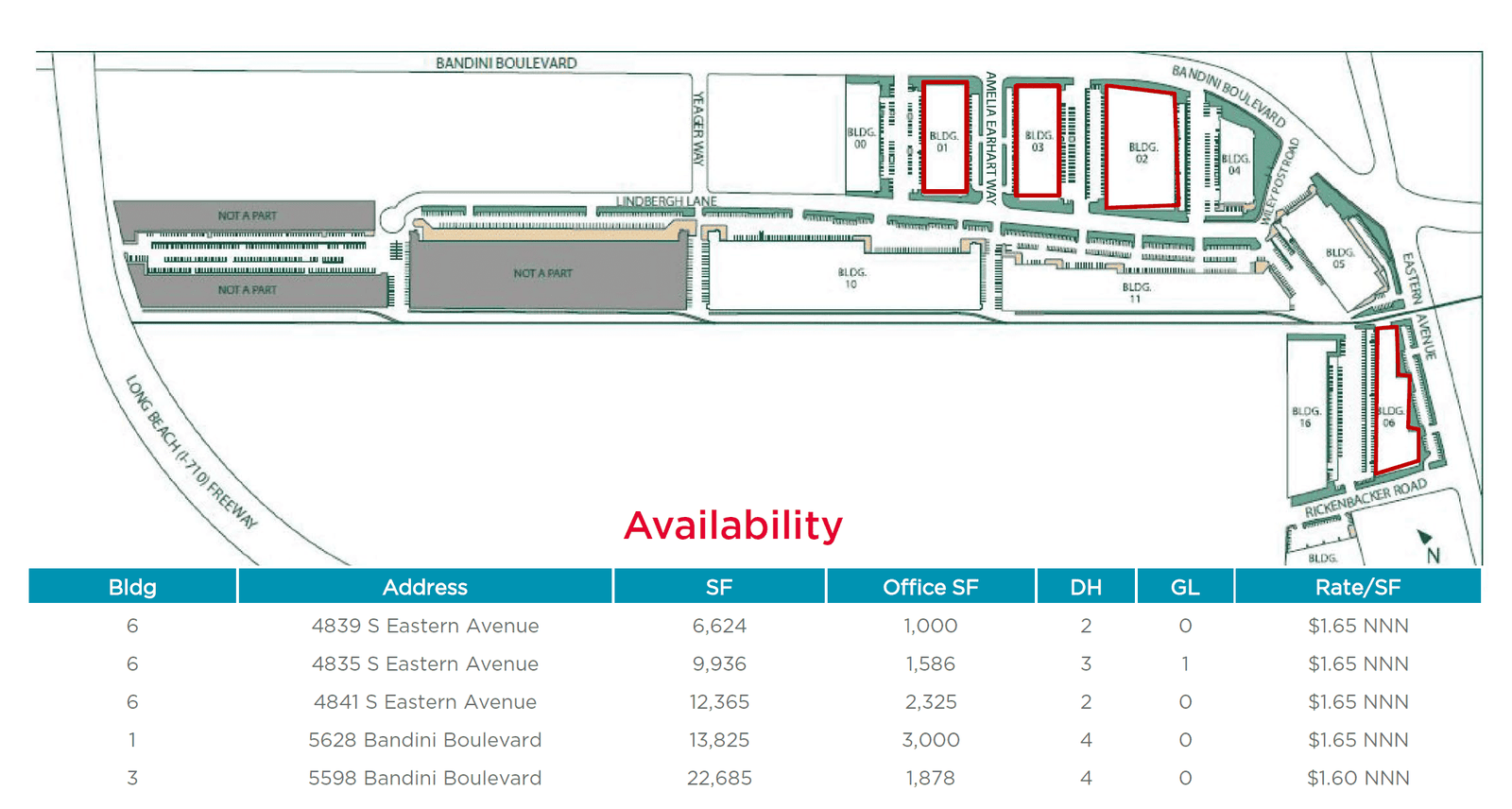Open the 4839 S Eastern Avenue listing
1512x809 pixels.
[425, 626]
